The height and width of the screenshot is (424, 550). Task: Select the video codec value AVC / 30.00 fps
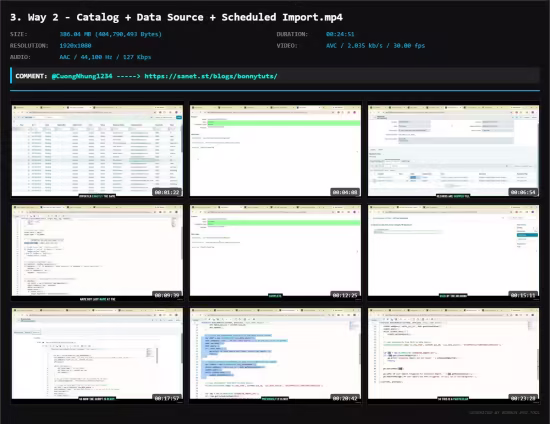tap(375, 46)
